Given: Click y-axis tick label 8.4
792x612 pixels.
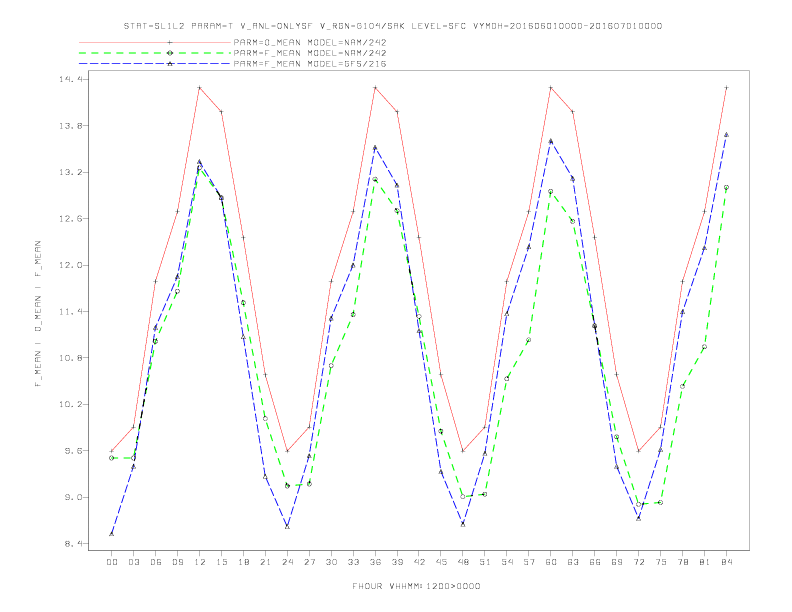Looking at the screenshot, I should pyautogui.click(x=74, y=544).
